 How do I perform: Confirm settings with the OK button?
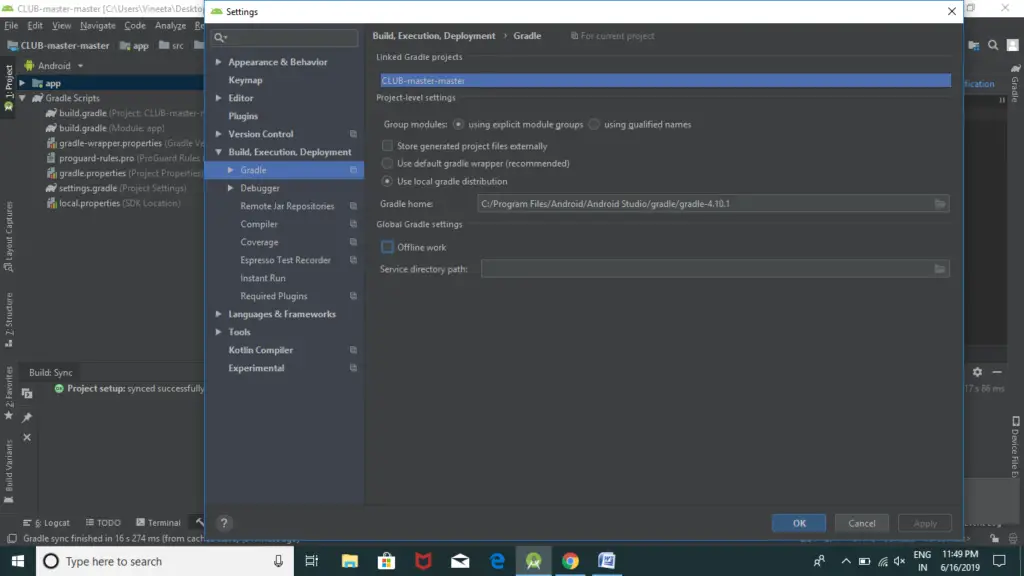click(x=799, y=523)
